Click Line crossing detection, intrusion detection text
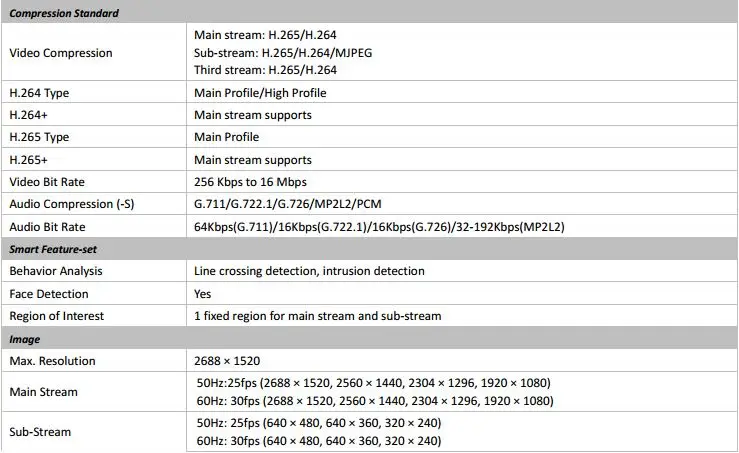Image resolution: width=739 pixels, height=453 pixels. [309, 271]
